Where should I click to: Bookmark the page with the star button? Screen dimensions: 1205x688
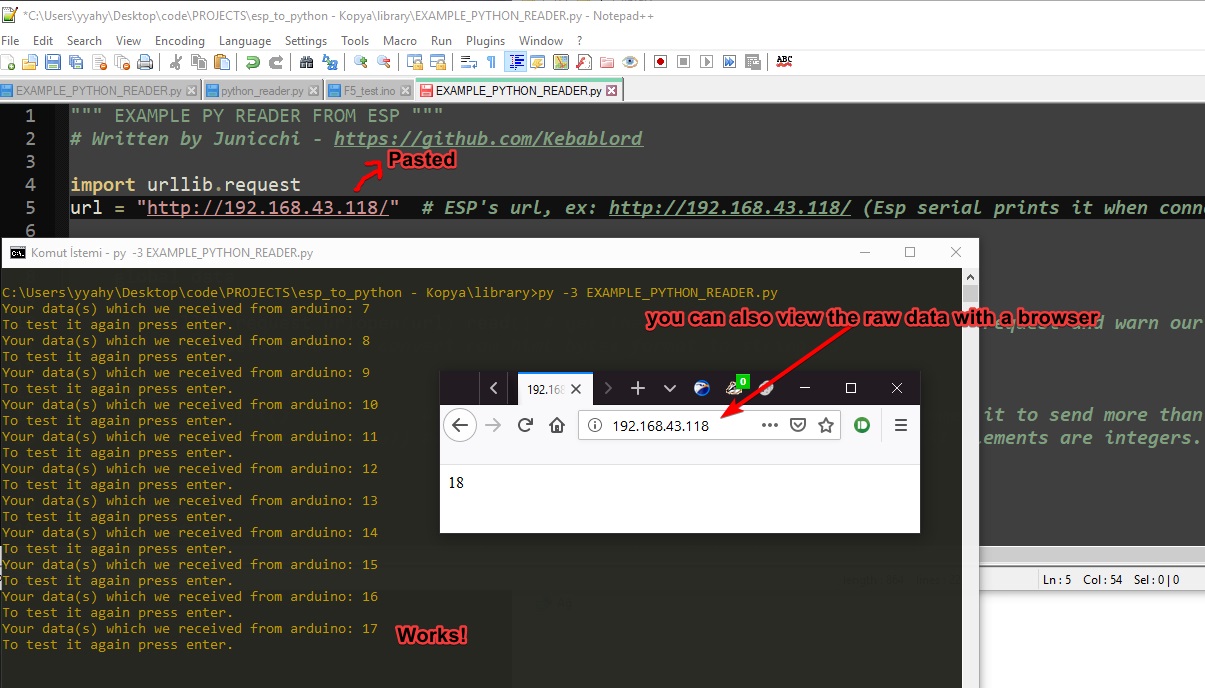click(x=826, y=423)
